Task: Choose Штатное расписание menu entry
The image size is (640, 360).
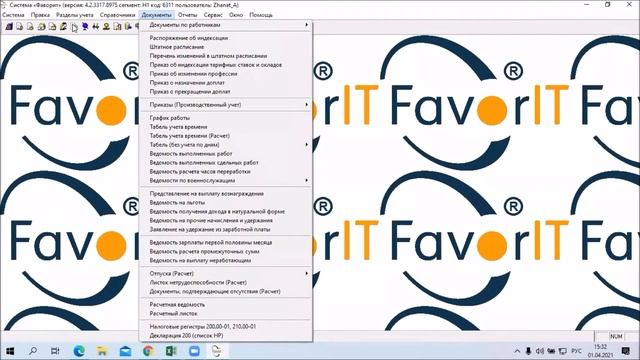Action: click(x=226, y=47)
